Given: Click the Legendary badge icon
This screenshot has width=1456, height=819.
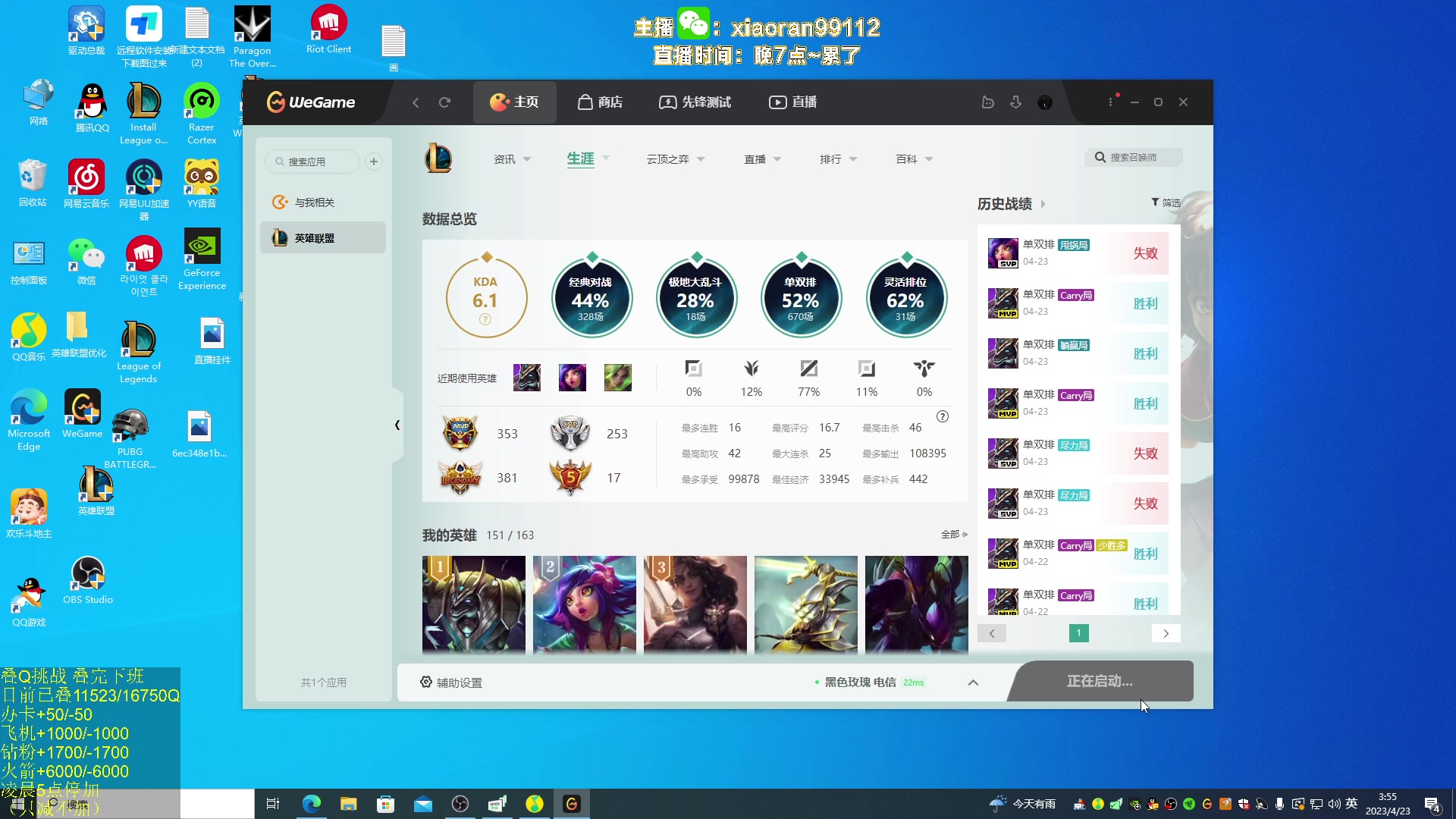Looking at the screenshot, I should tap(460, 478).
